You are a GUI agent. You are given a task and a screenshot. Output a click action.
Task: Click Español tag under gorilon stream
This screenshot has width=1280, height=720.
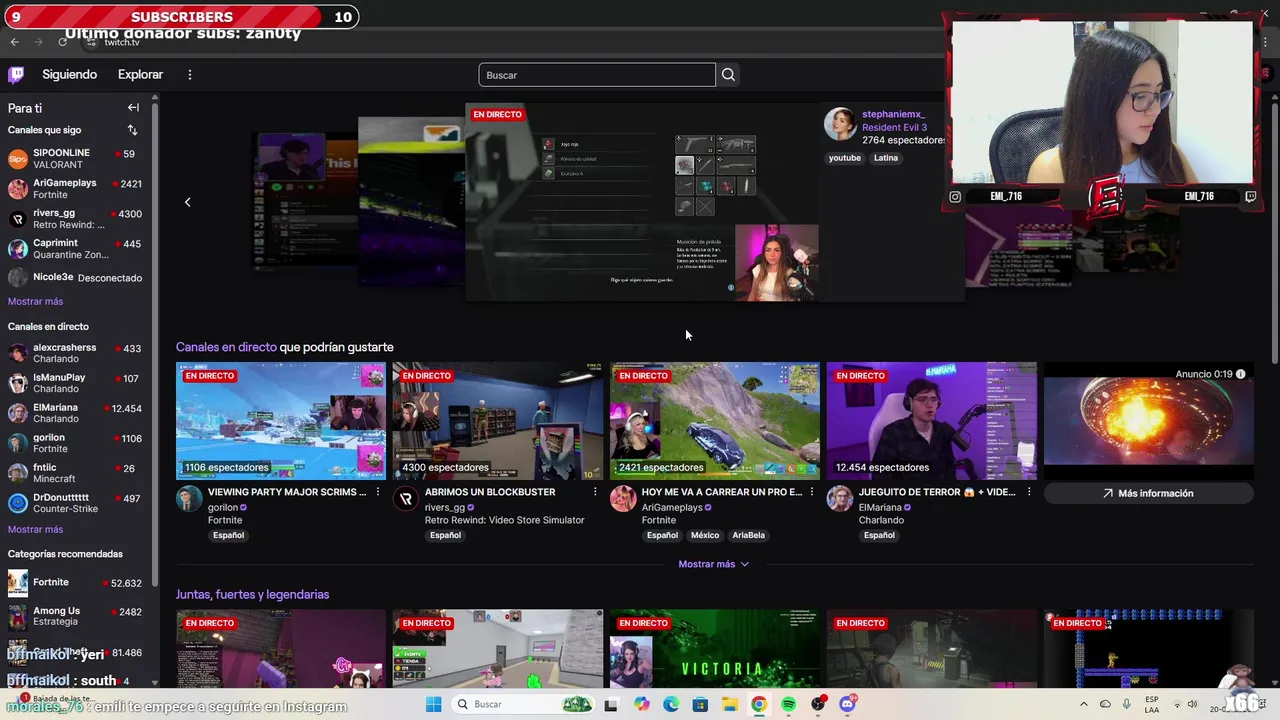(228, 535)
